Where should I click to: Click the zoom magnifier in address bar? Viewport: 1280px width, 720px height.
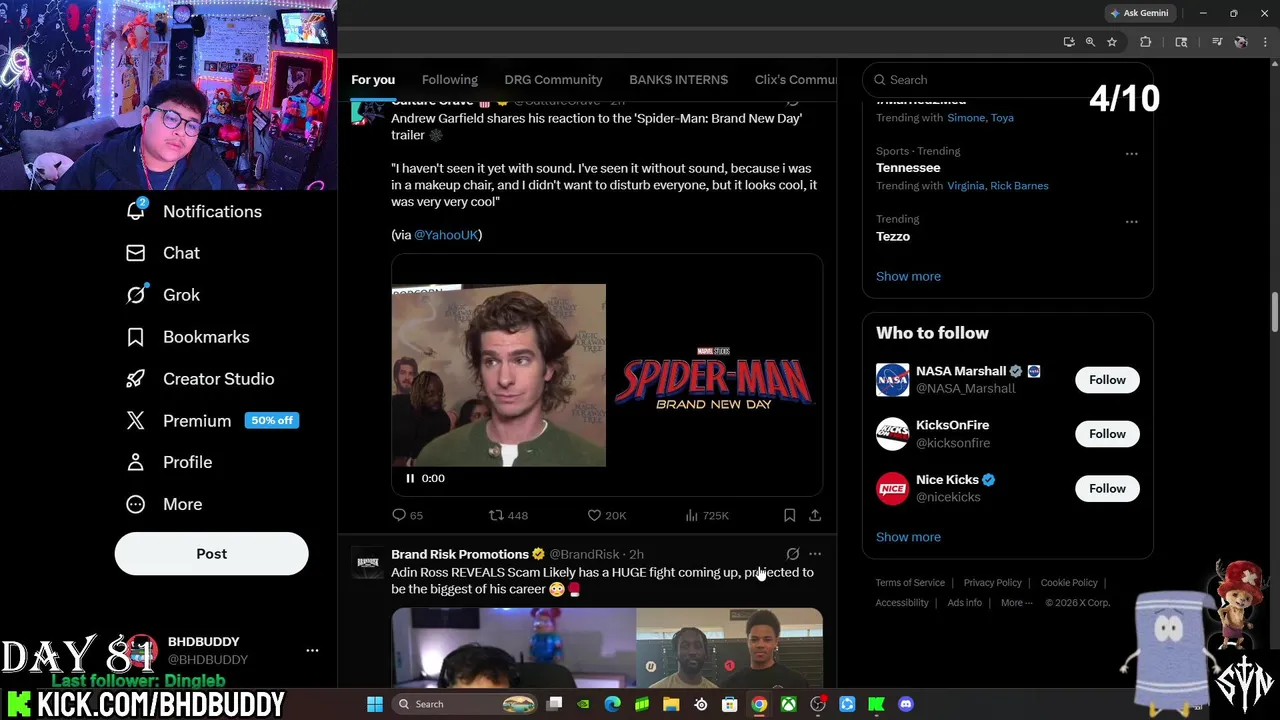pos(1090,42)
